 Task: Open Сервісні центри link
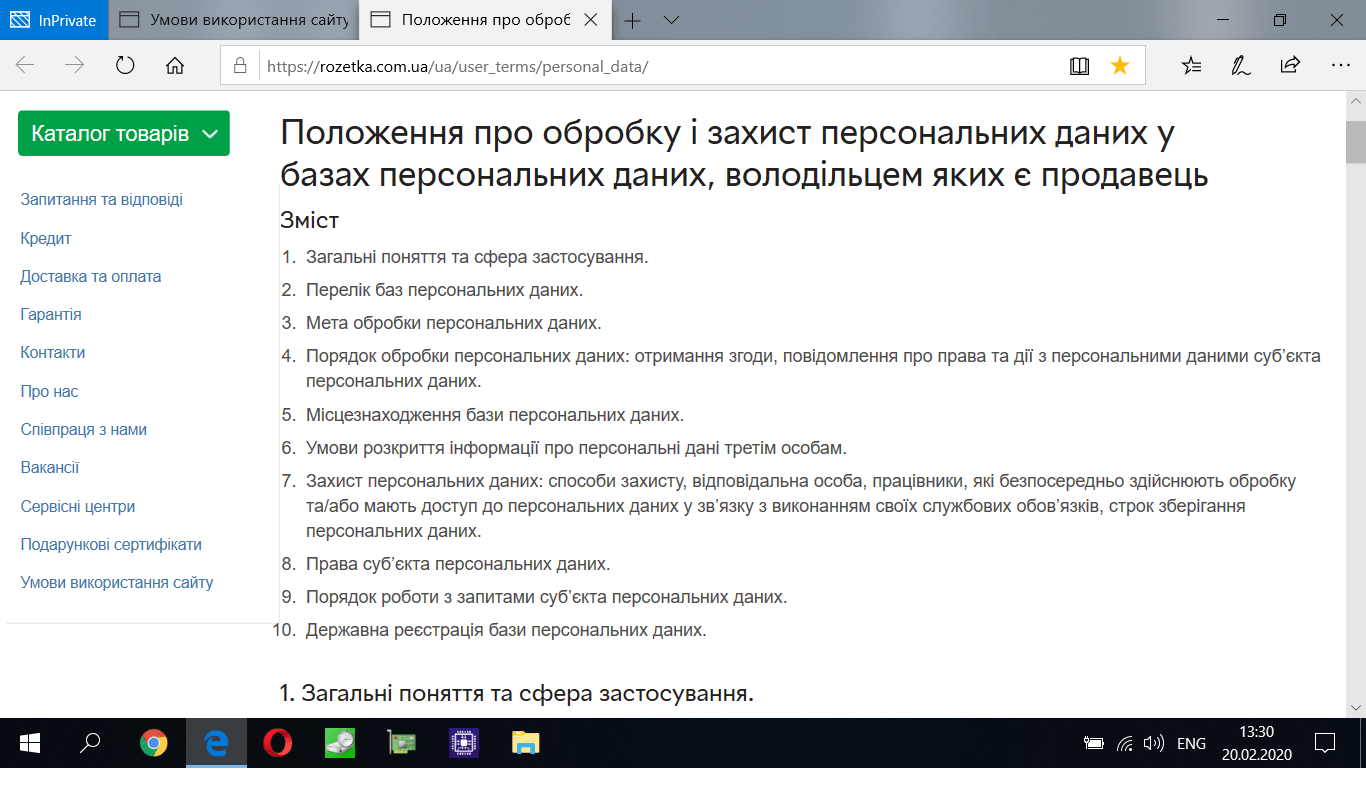point(78,506)
